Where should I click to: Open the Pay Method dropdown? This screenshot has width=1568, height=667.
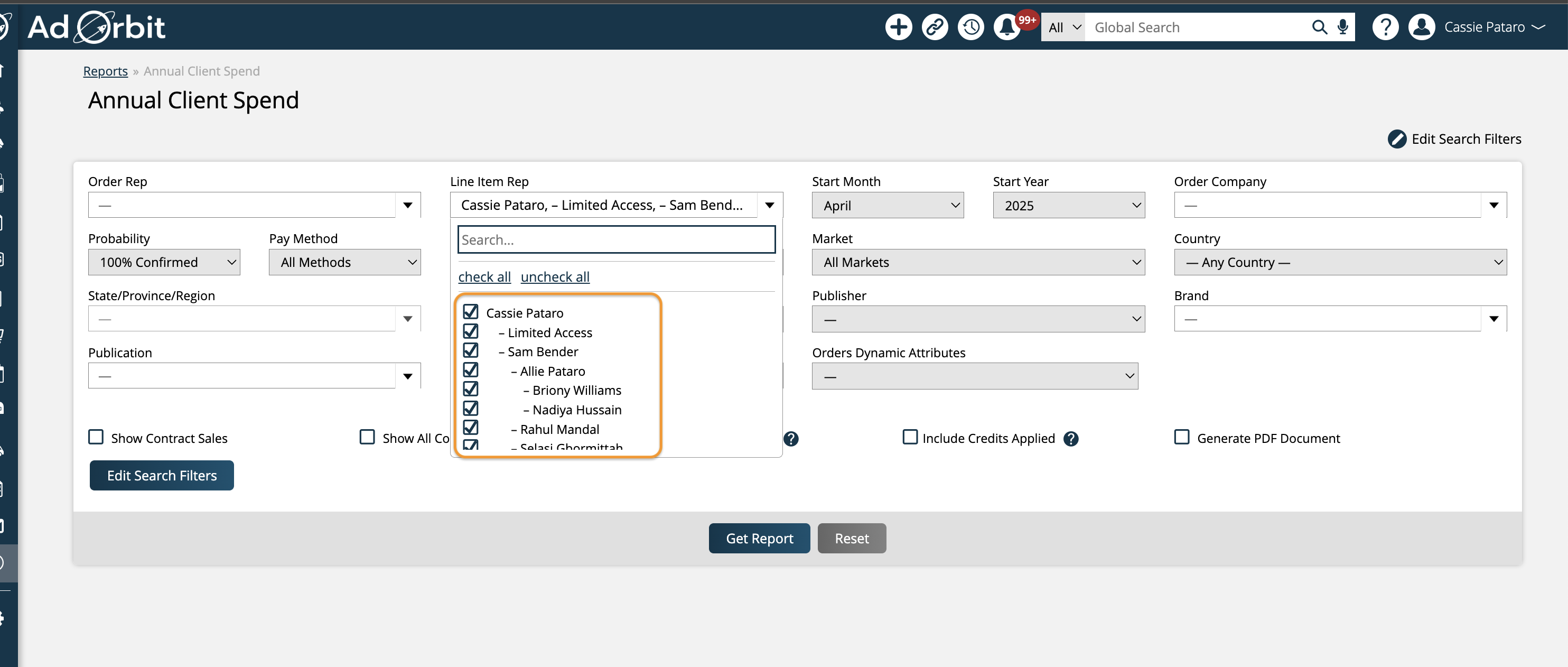click(344, 263)
